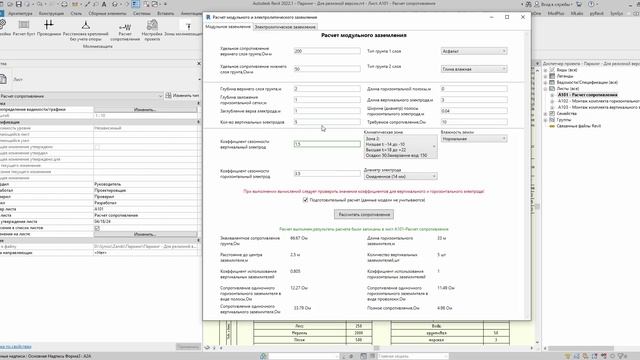Expand 'Группы' node in Project Browser
640x360 pixels.
tap(546, 120)
